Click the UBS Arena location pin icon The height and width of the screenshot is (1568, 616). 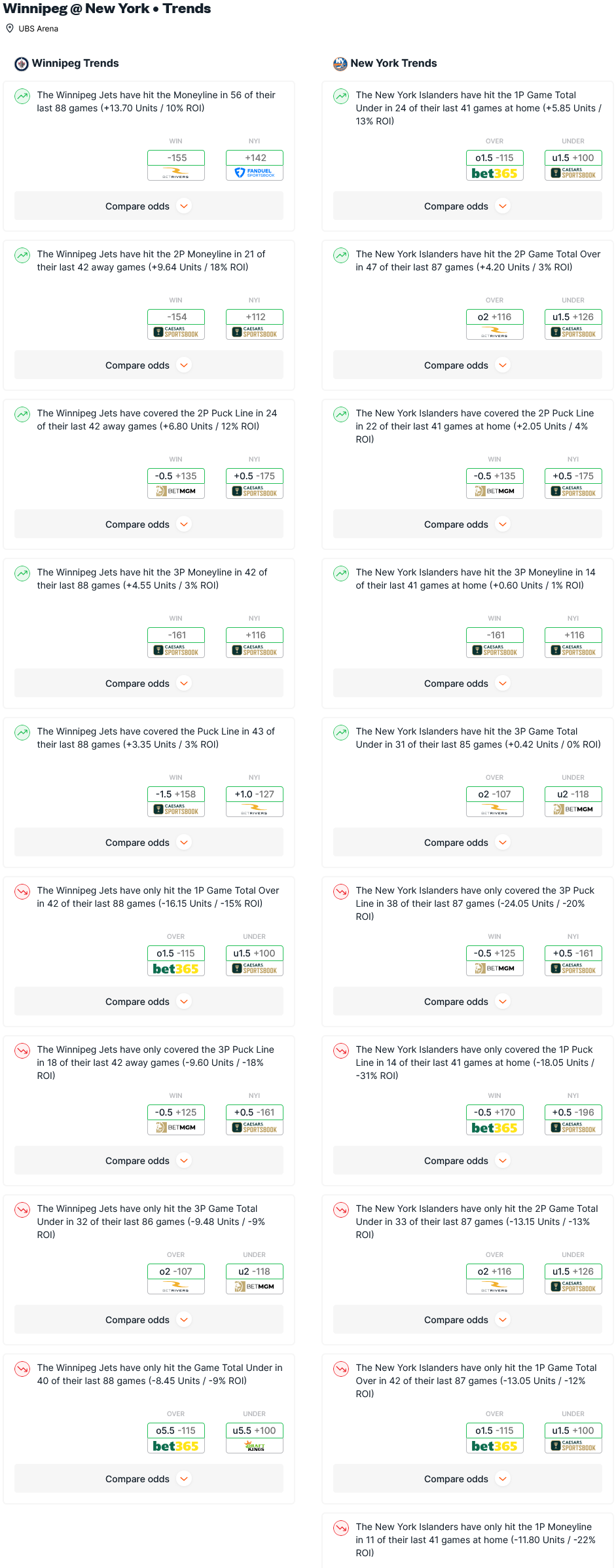(x=10, y=28)
